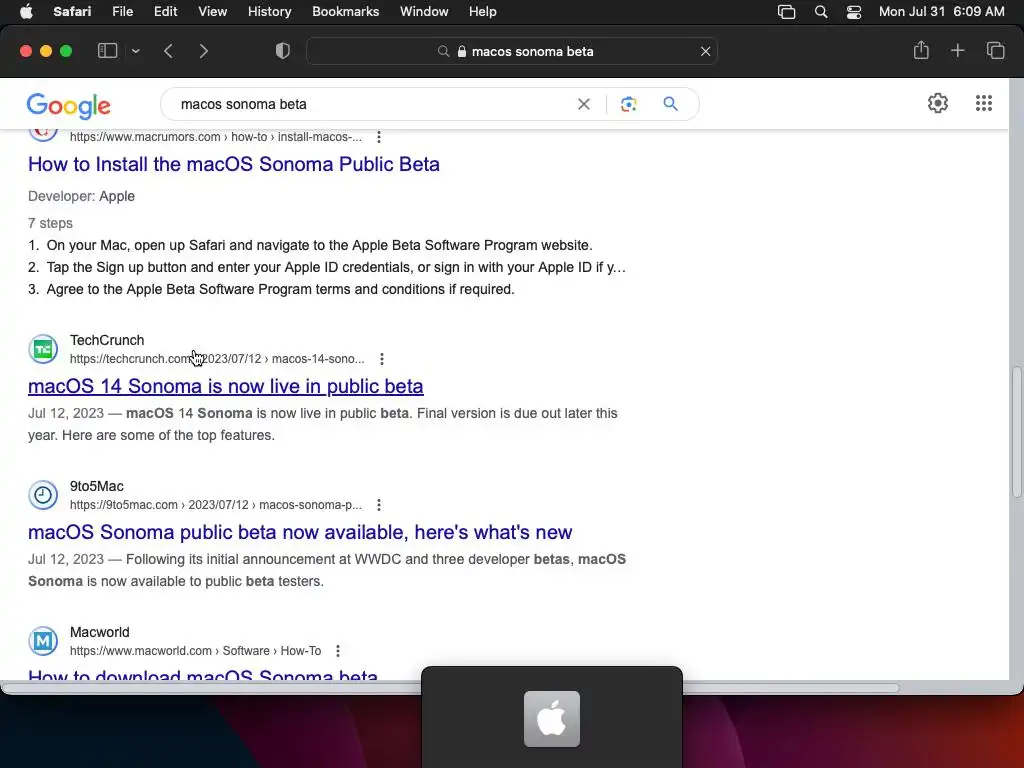
Task: Click the Google search input field
Action: [374, 104]
